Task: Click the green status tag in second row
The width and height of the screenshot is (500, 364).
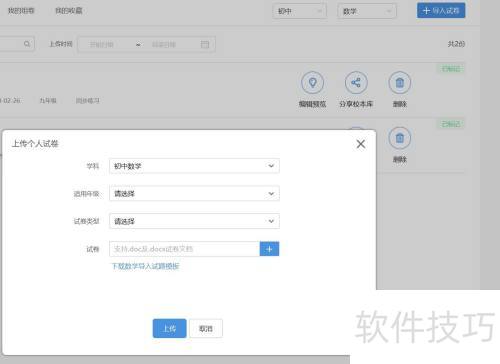Action: [x=451, y=124]
